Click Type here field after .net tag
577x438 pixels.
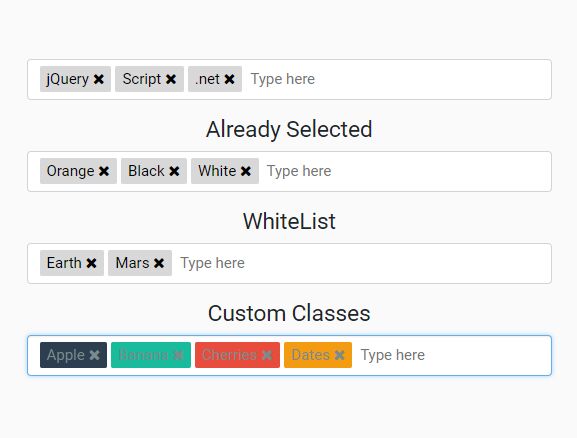click(396, 79)
